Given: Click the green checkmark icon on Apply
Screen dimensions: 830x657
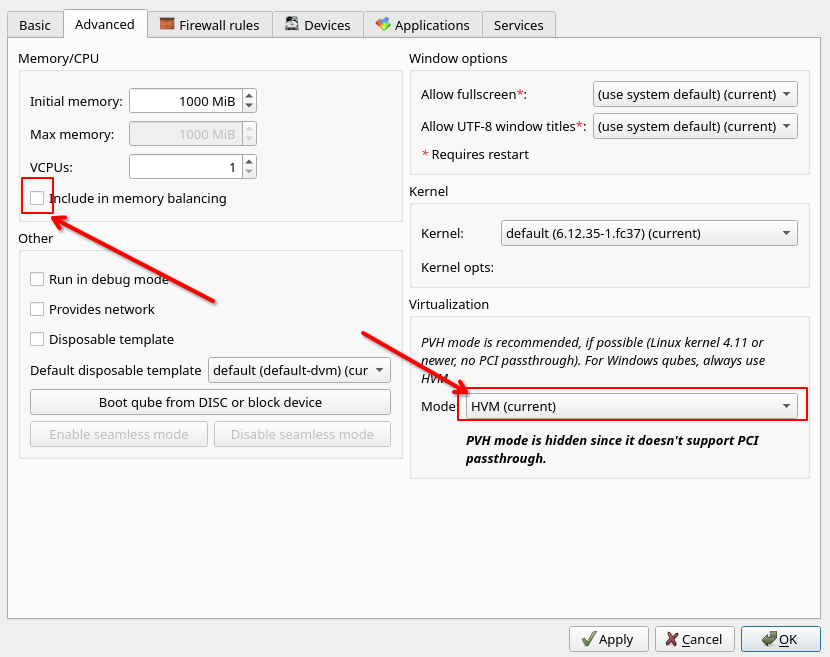Looking at the screenshot, I should [x=589, y=639].
